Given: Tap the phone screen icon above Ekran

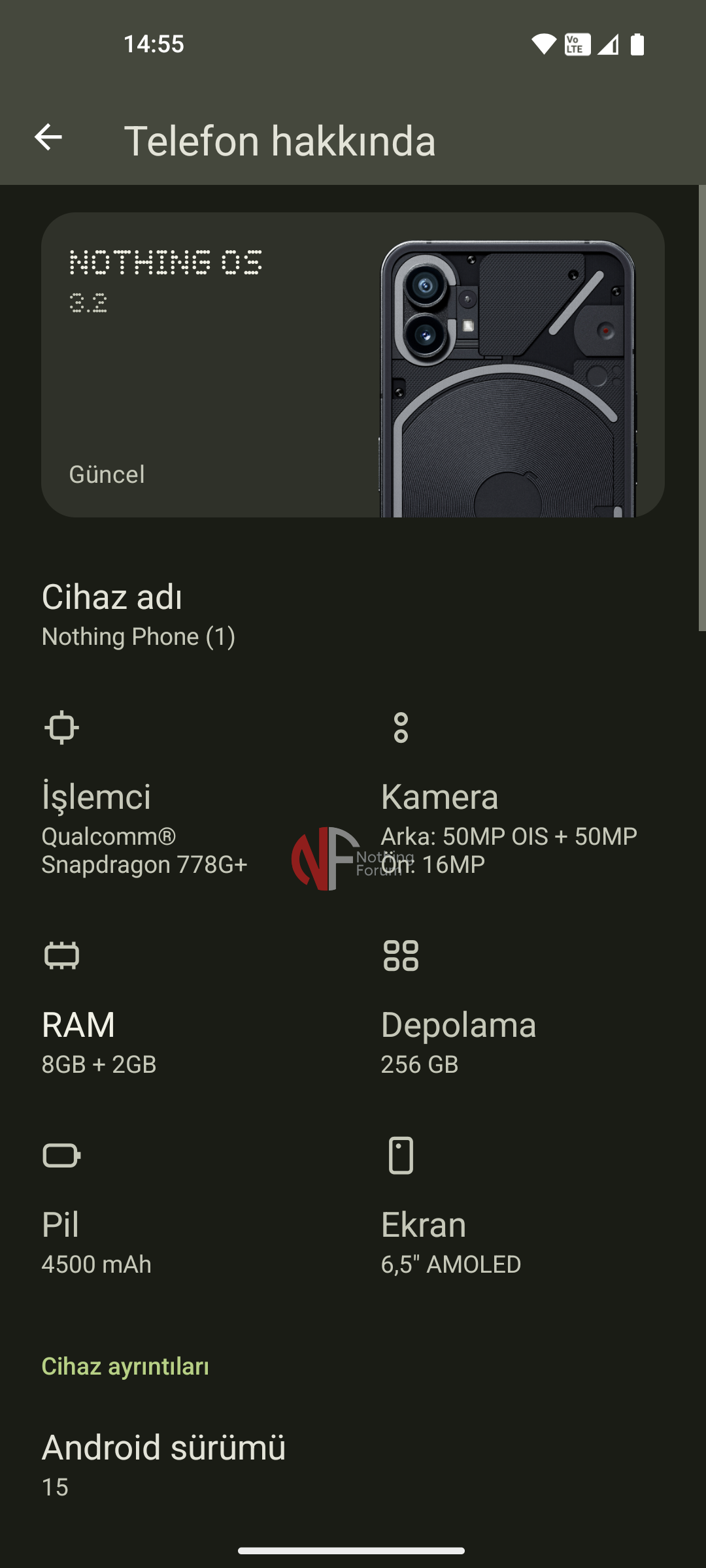Looking at the screenshot, I should [x=401, y=1155].
